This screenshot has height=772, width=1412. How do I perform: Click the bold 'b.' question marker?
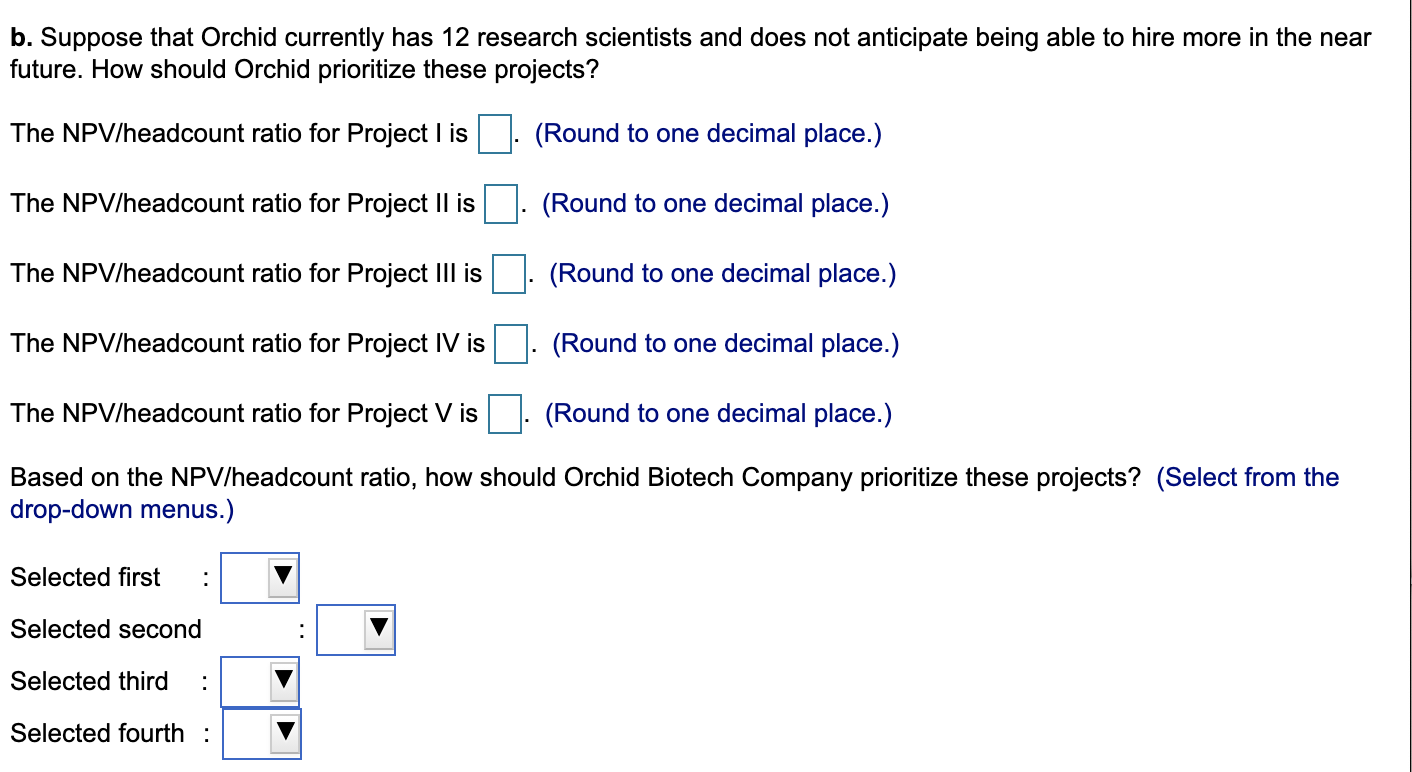pyautogui.click(x=21, y=39)
